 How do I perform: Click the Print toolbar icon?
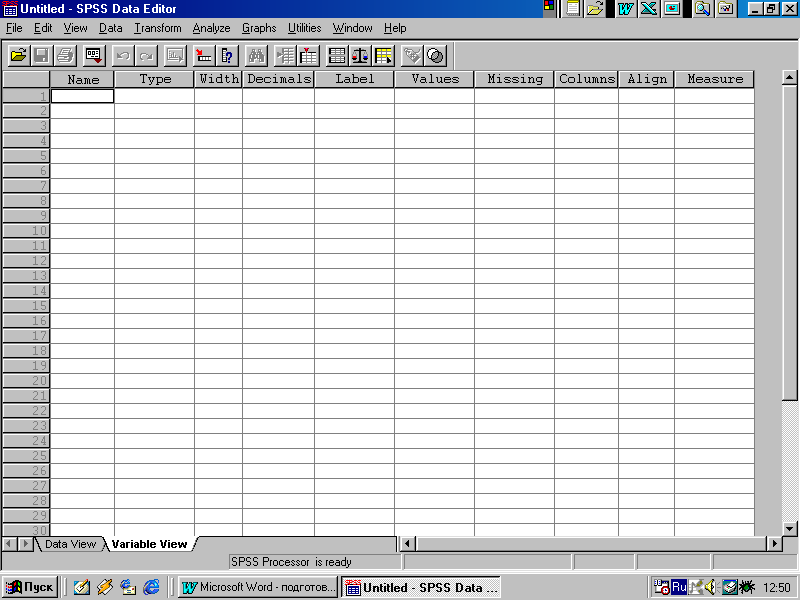pos(65,56)
